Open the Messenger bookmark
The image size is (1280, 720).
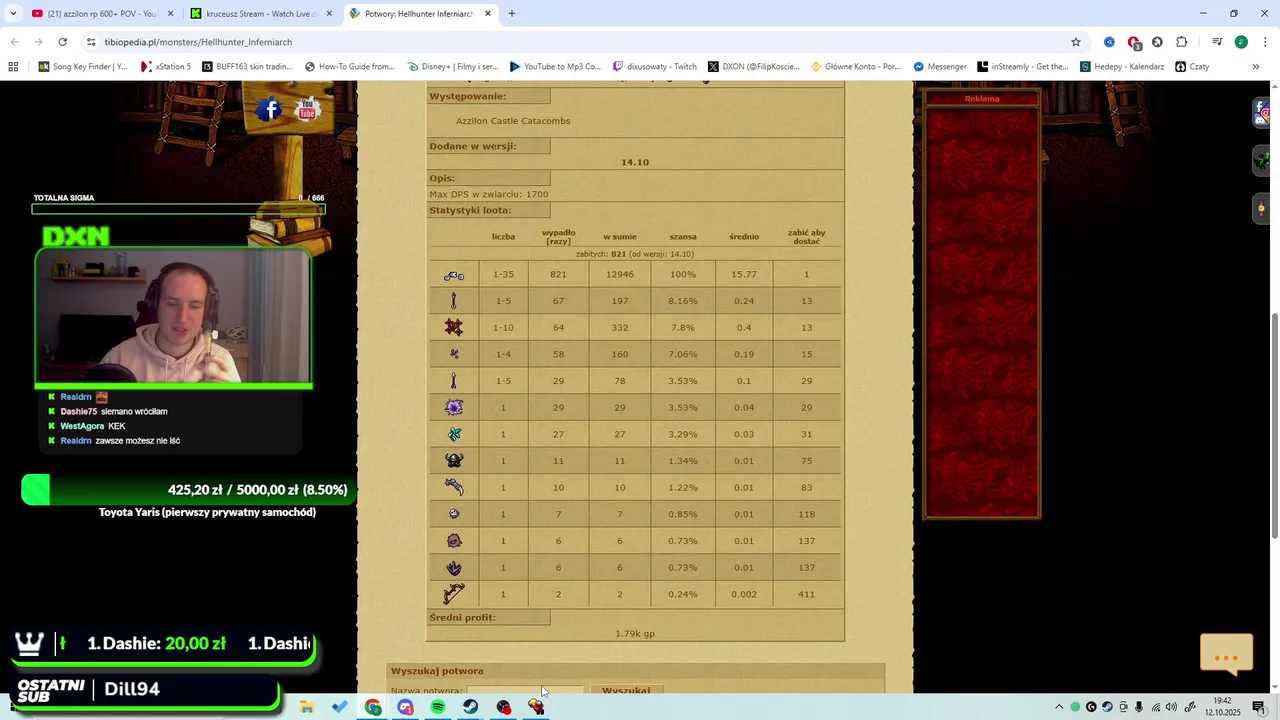[940, 67]
